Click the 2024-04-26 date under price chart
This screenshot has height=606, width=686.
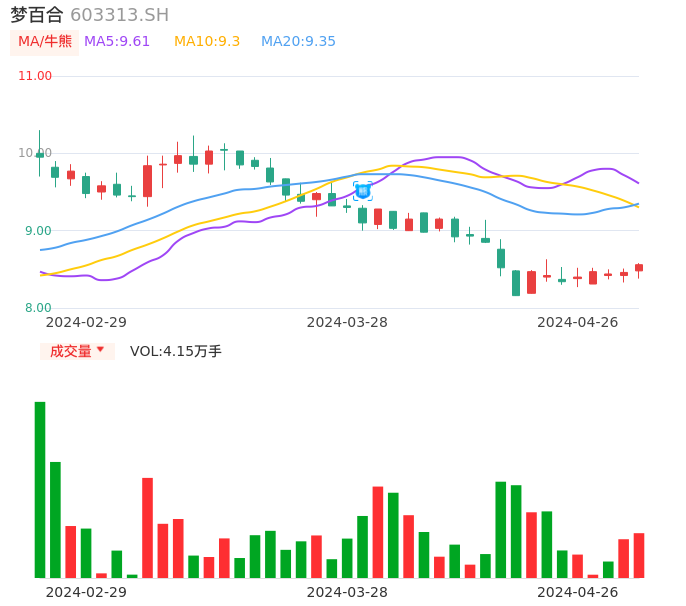tap(578, 322)
